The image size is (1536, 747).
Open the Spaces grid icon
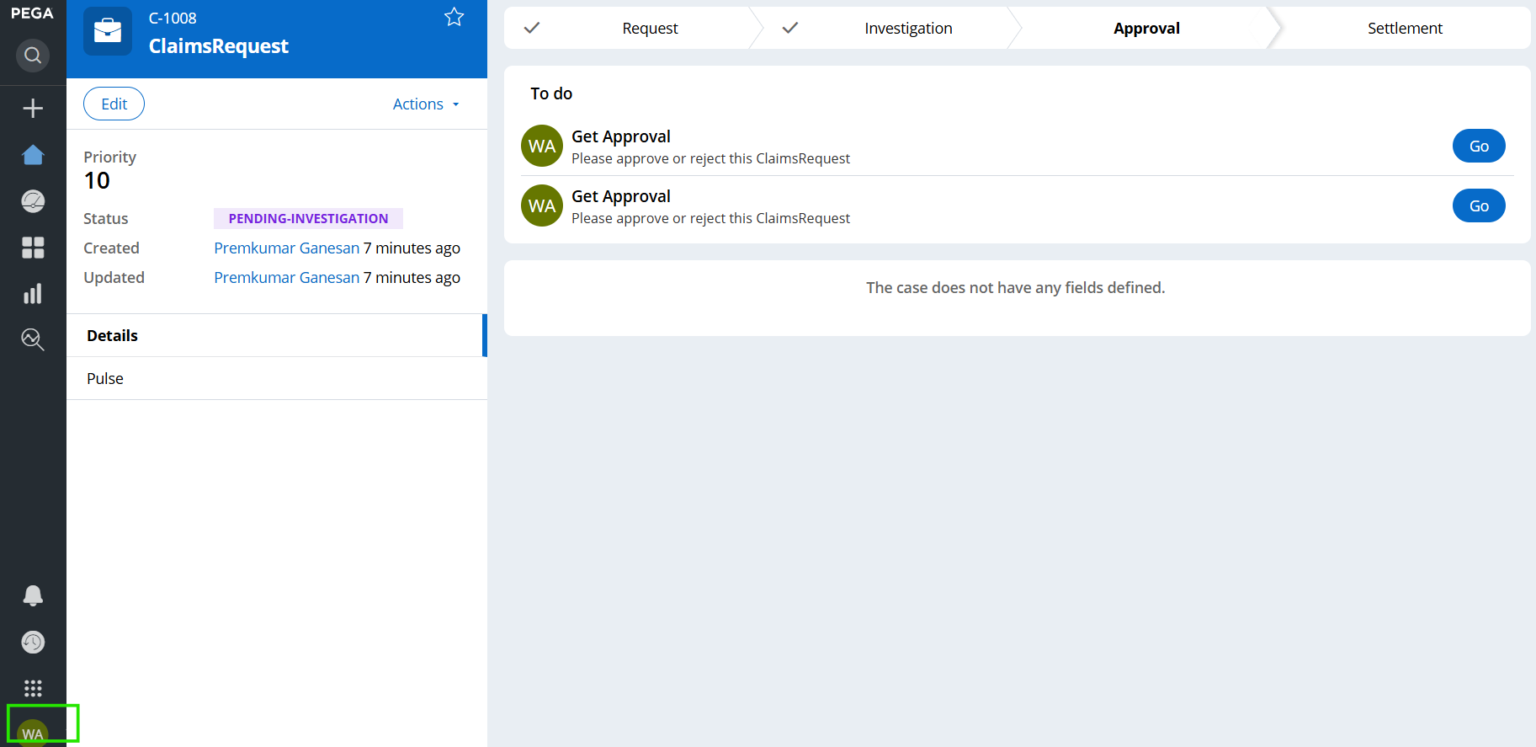(x=33, y=248)
